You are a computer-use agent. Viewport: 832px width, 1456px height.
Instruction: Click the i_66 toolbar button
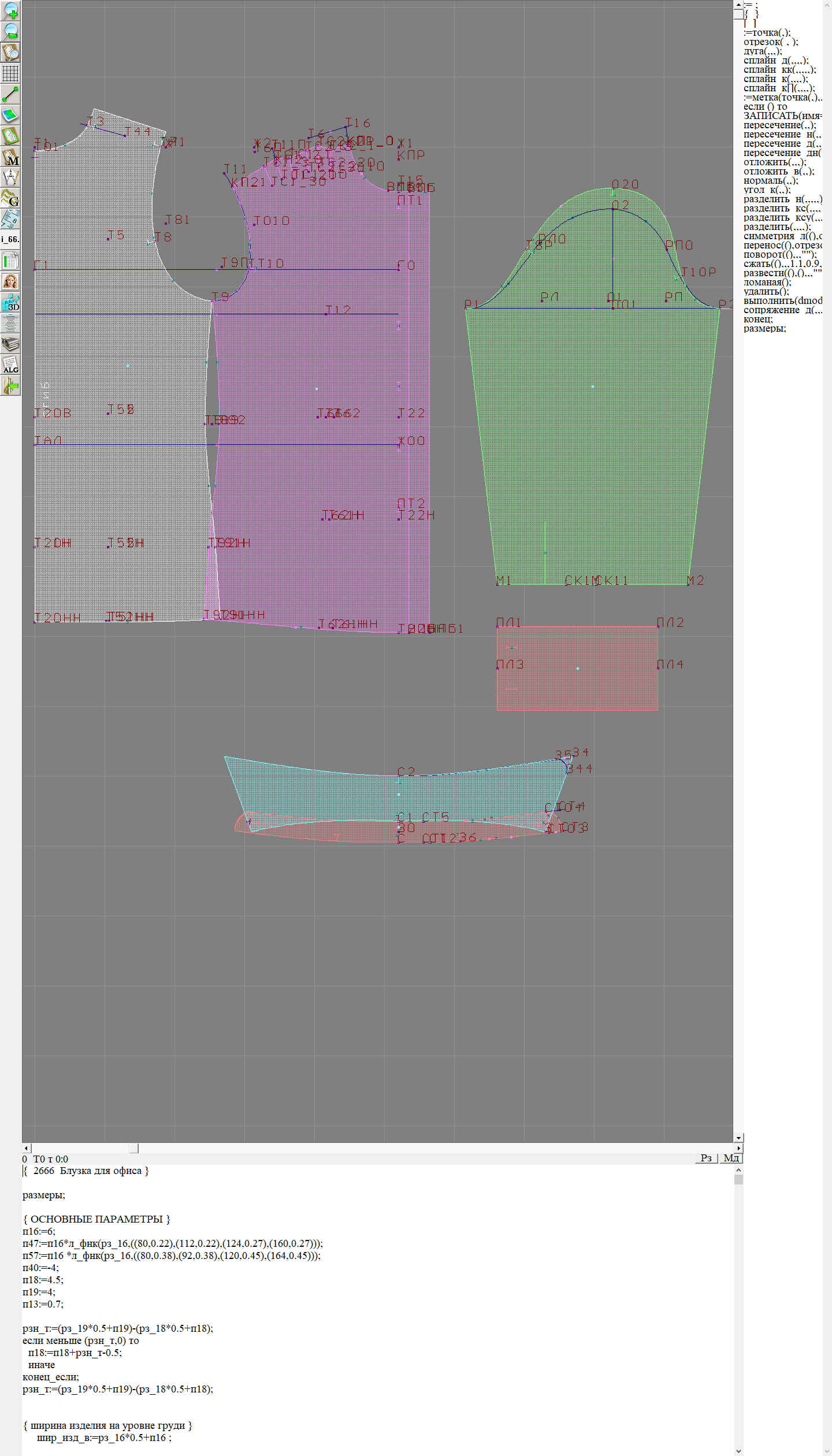(x=10, y=239)
